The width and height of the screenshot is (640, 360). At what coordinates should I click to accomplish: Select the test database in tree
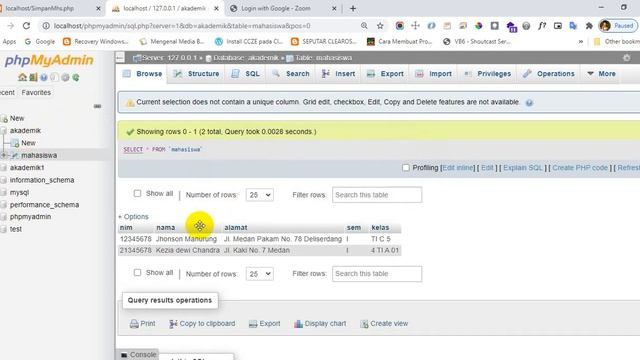[16, 229]
